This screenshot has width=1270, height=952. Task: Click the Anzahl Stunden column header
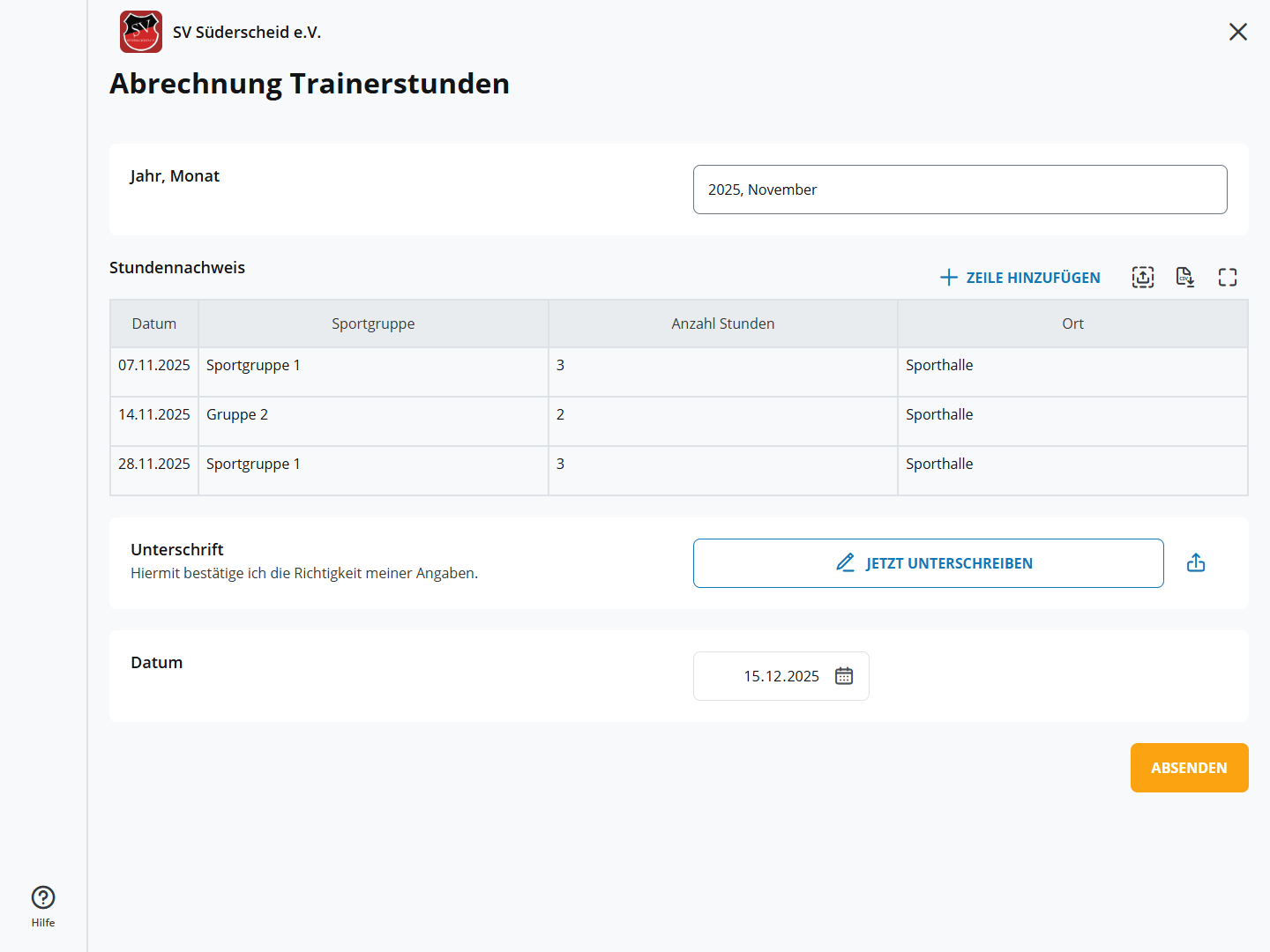[x=722, y=324]
